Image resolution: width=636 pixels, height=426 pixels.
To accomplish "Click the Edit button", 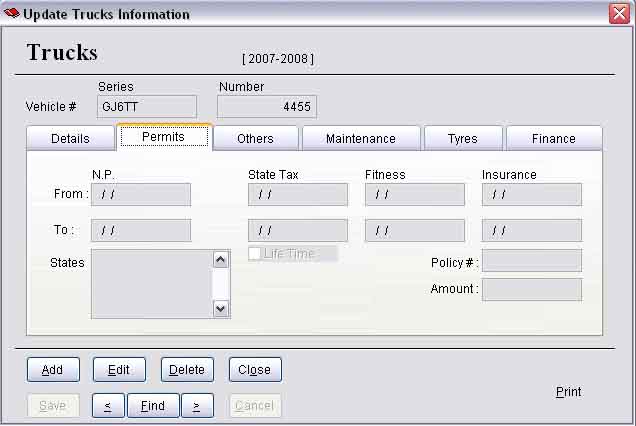I will (119, 370).
